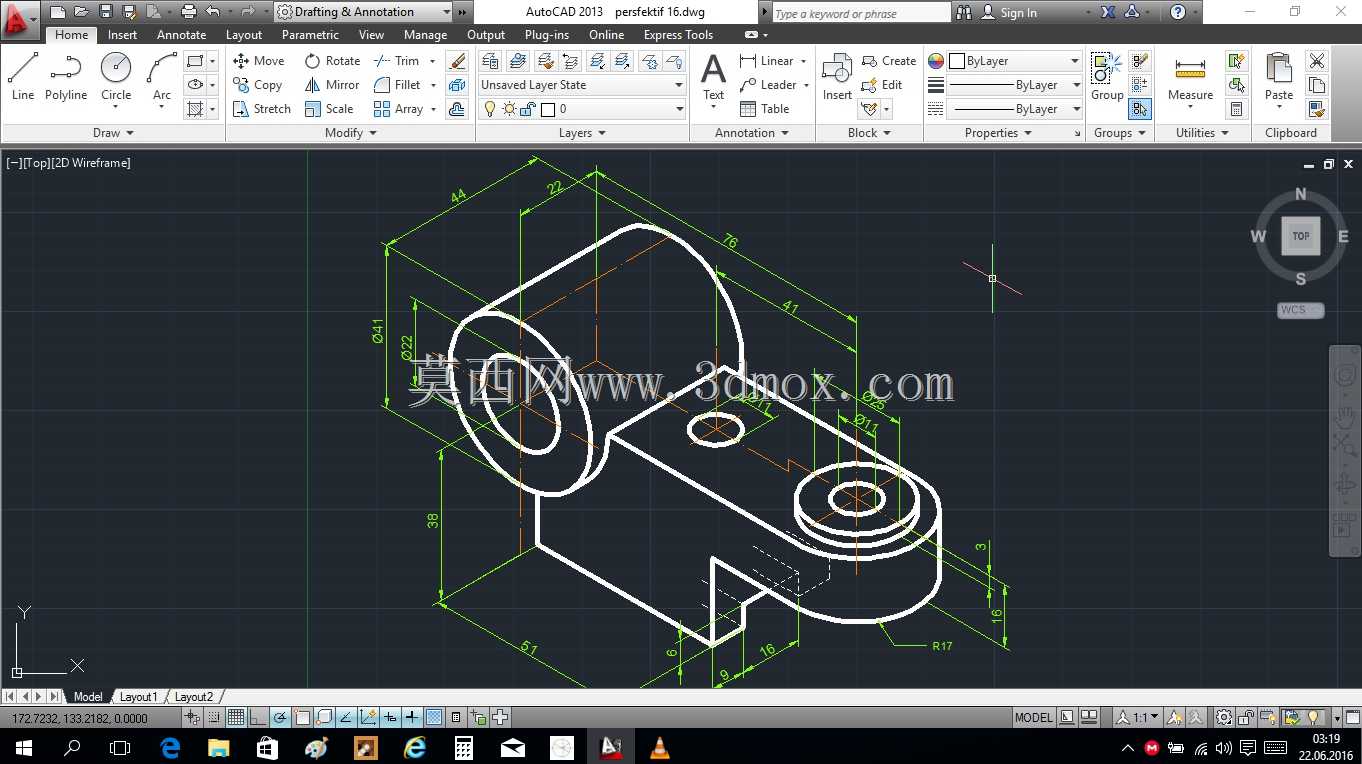Viewport: 1362px width, 764px height.
Task: Click in the keyword search field
Action: coord(861,13)
